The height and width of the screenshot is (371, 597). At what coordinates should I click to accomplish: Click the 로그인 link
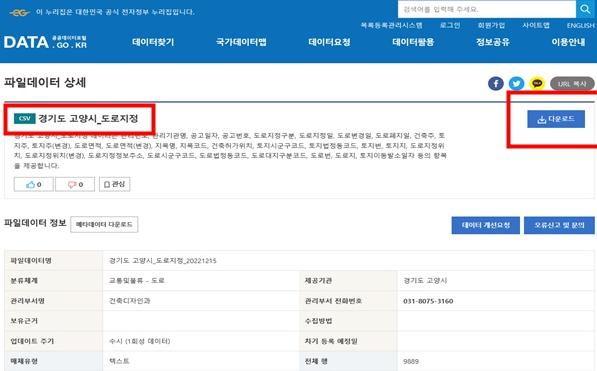click(450, 26)
